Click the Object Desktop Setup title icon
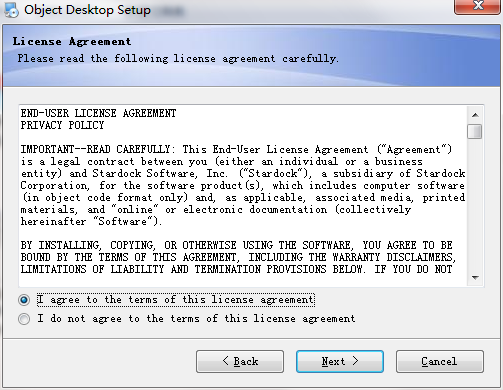The image size is (503, 390). tap(11, 10)
